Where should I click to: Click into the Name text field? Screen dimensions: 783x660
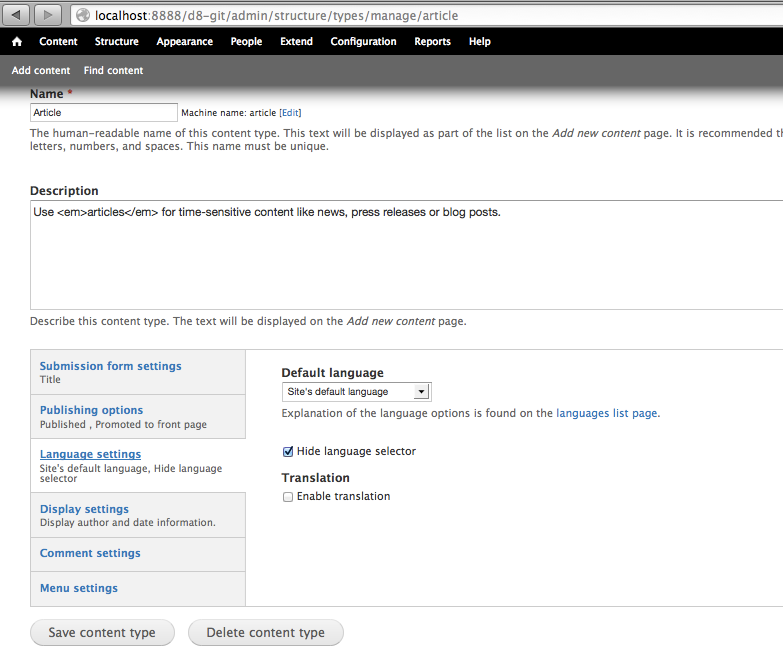[104, 113]
